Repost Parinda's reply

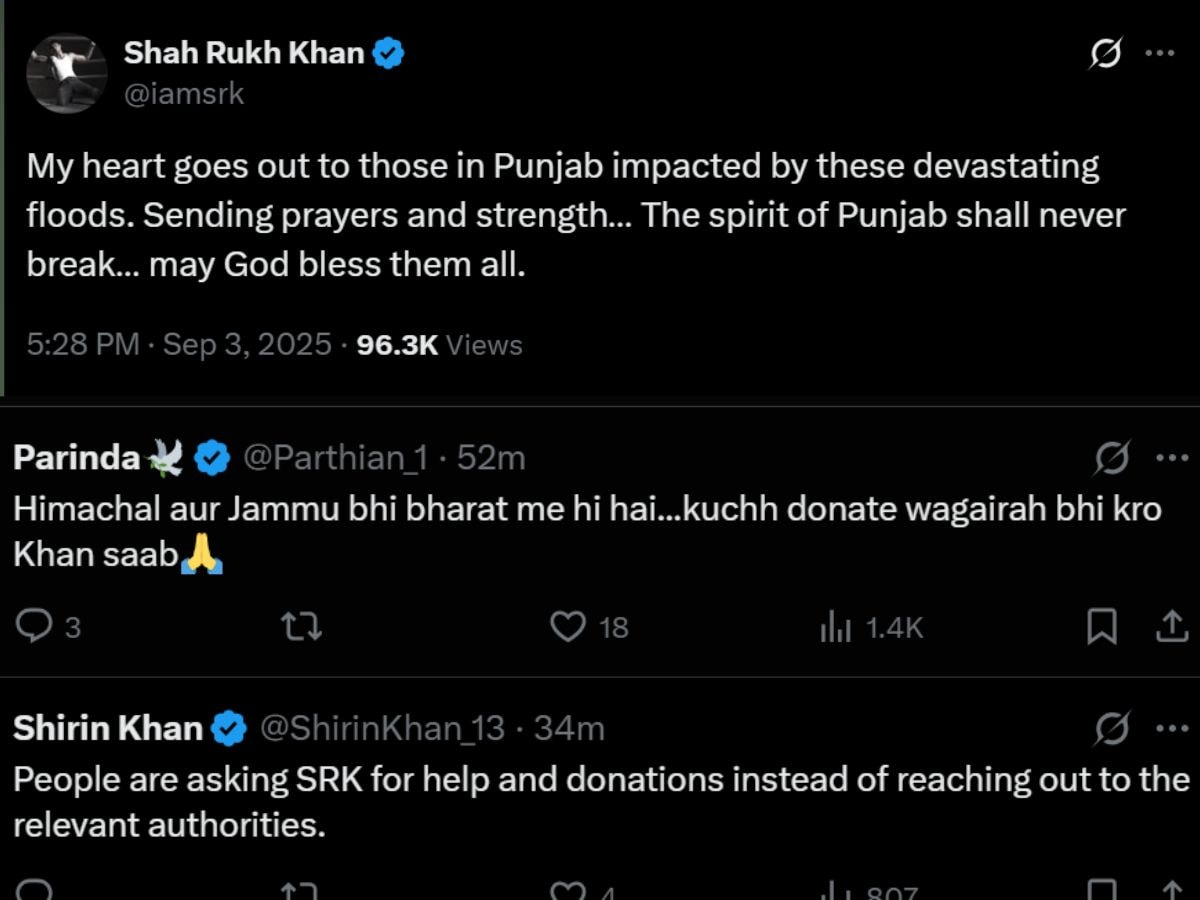(301, 627)
